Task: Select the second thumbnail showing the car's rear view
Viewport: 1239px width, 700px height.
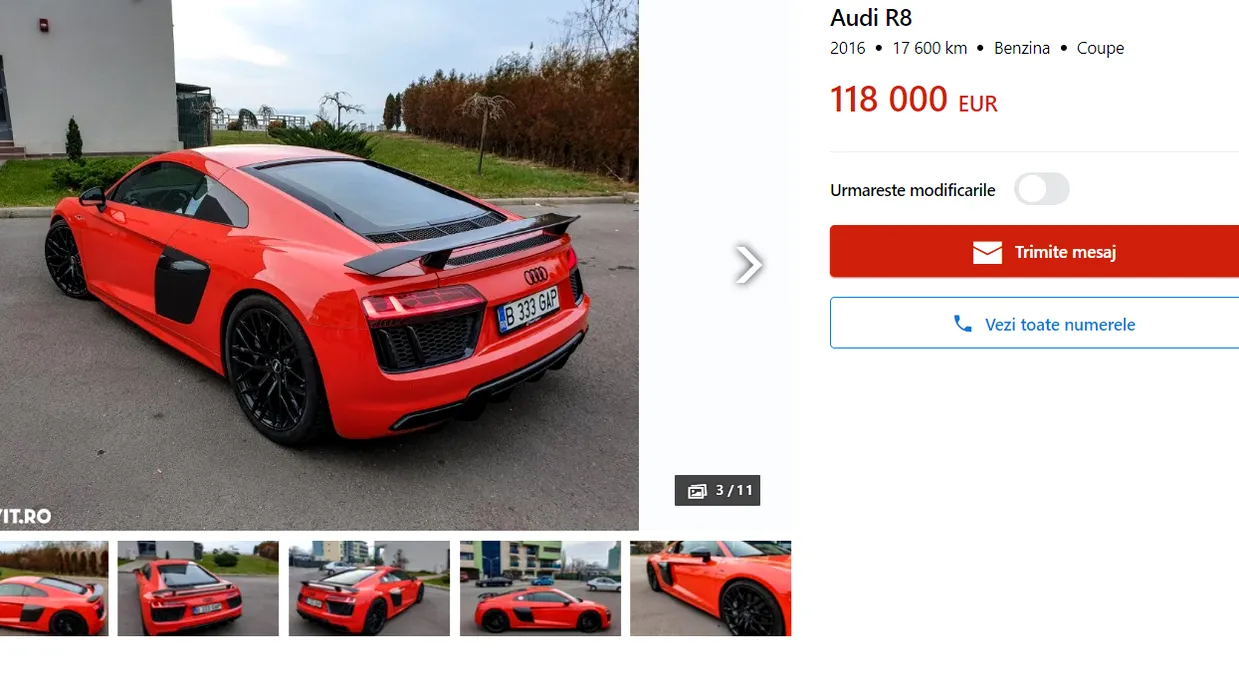Action: click(198, 588)
